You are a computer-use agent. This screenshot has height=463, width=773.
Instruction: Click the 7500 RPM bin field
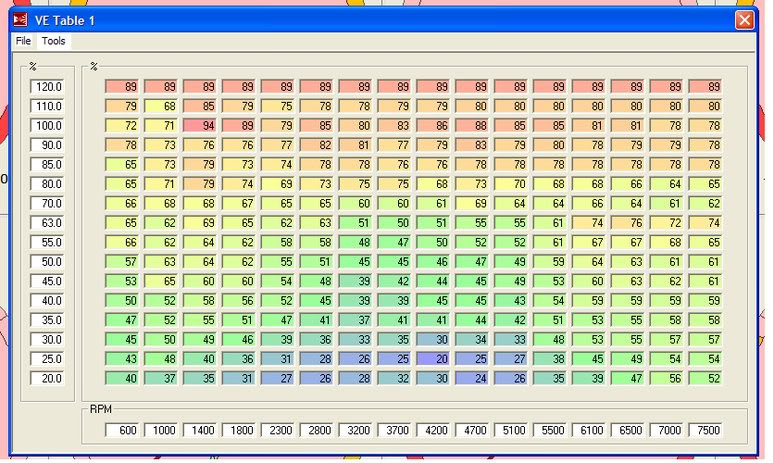point(705,430)
